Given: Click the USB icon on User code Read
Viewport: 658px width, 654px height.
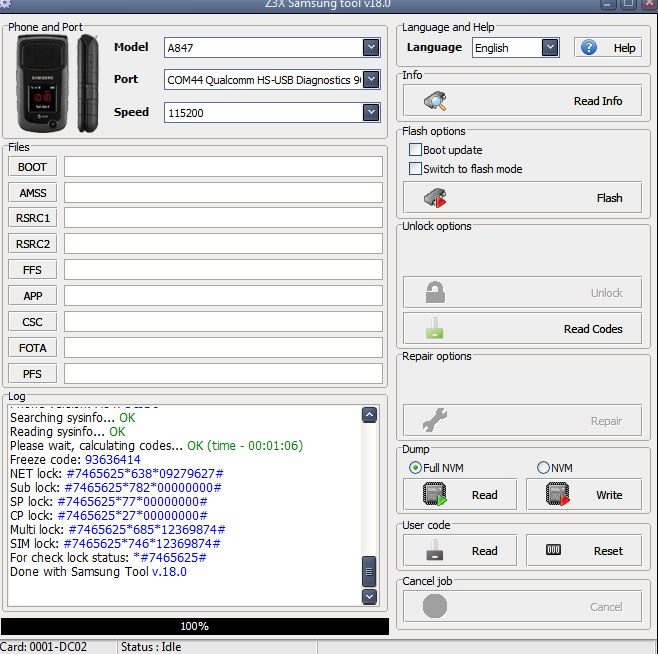Looking at the screenshot, I should [x=435, y=550].
